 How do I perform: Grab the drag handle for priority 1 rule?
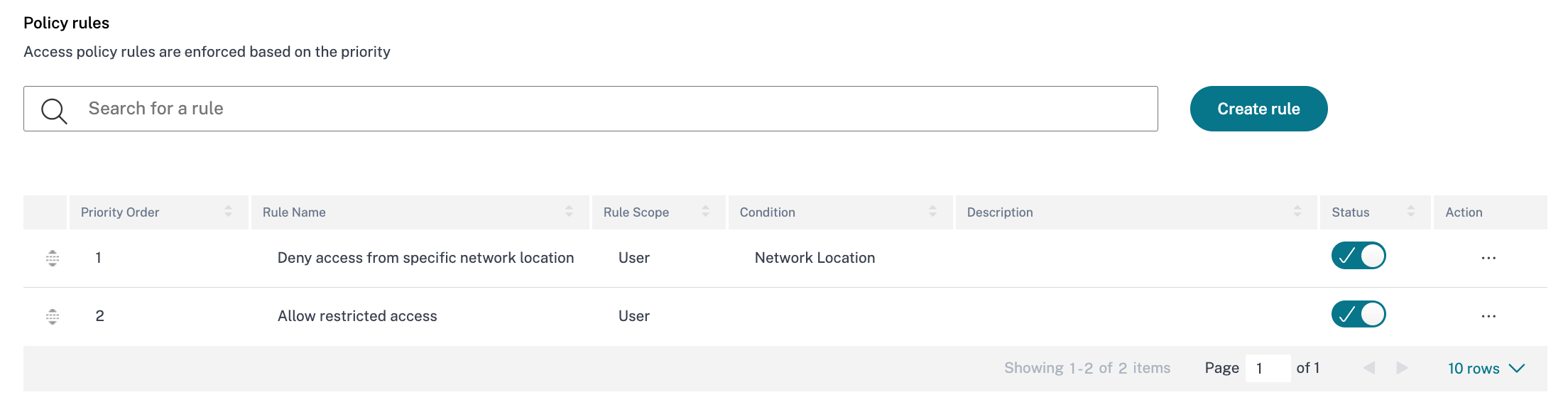point(53,258)
